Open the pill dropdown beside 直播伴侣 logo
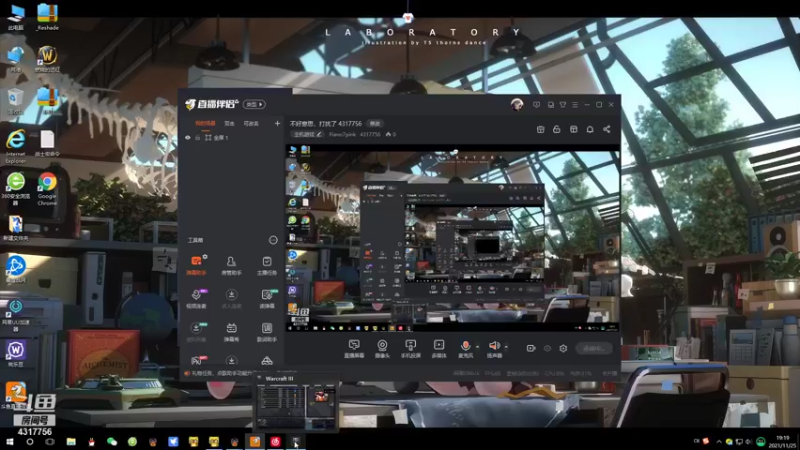This screenshot has height=450, width=800. click(x=254, y=105)
